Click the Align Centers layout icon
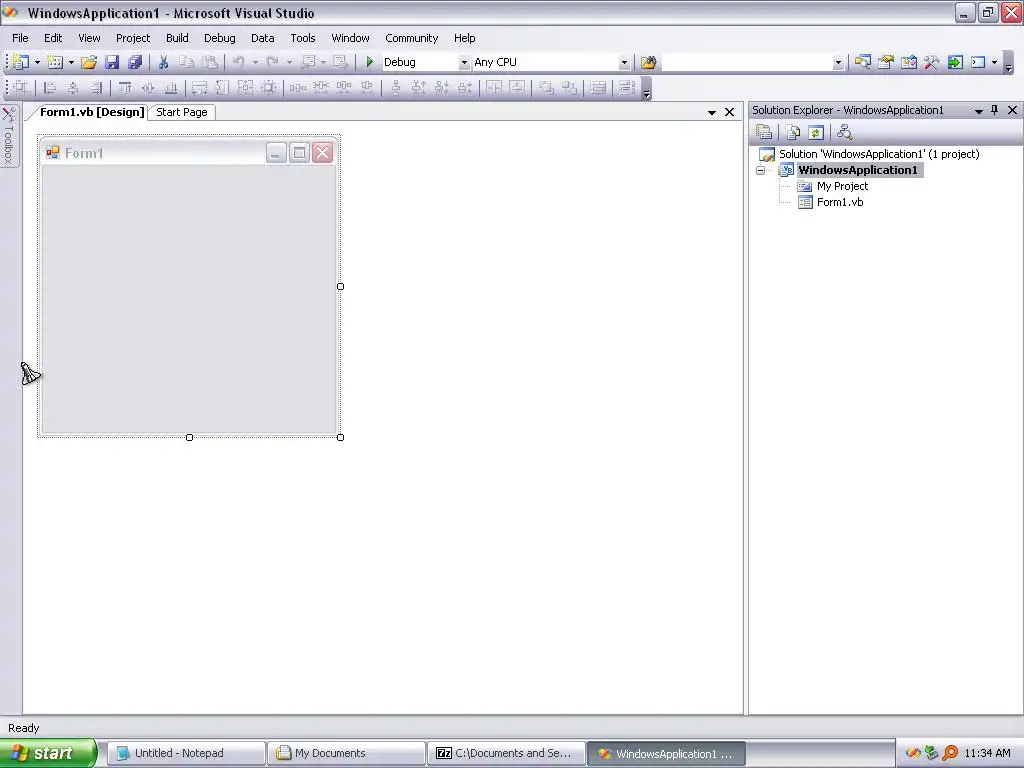 point(72,88)
